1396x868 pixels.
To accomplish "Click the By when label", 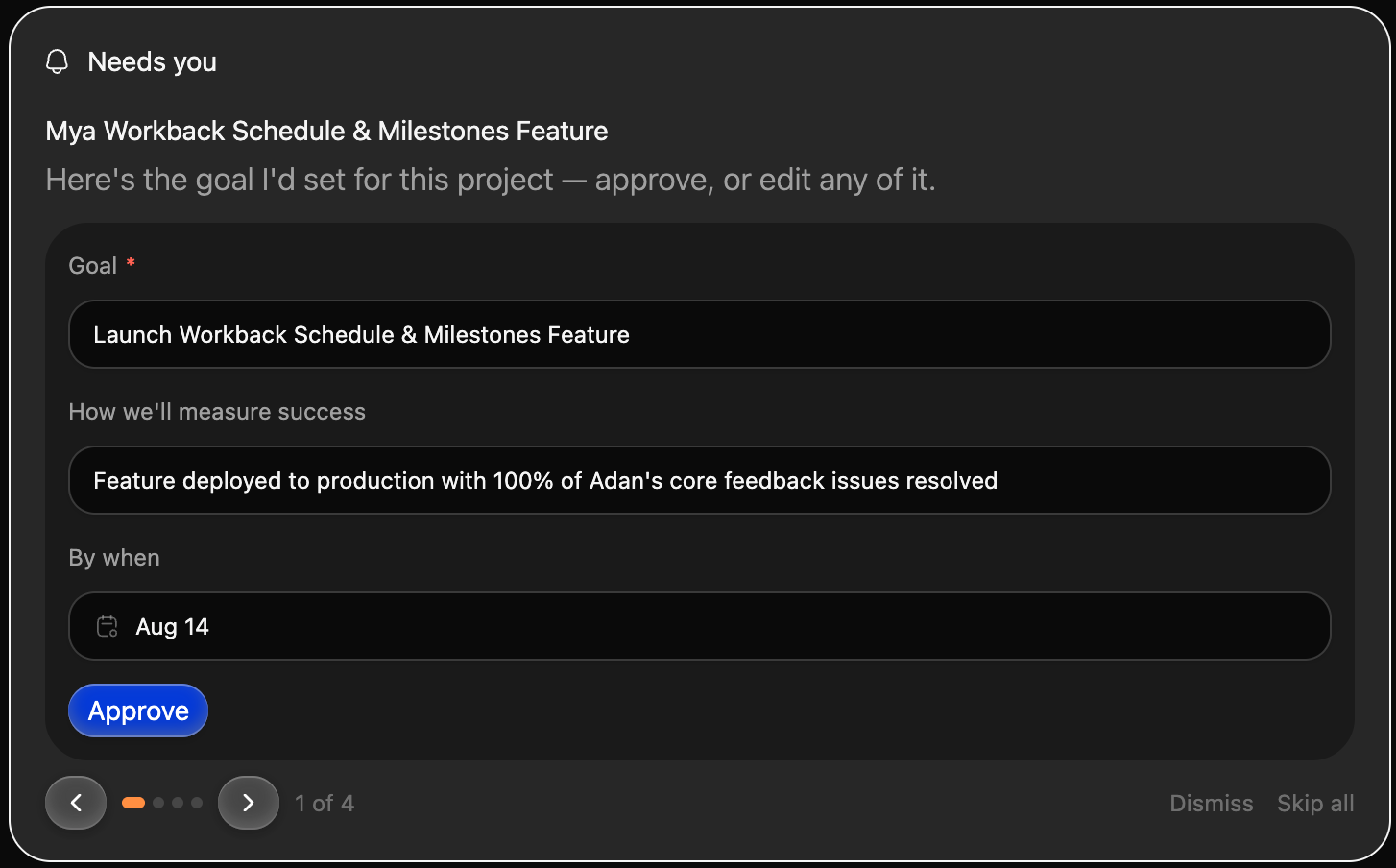I will (114, 558).
